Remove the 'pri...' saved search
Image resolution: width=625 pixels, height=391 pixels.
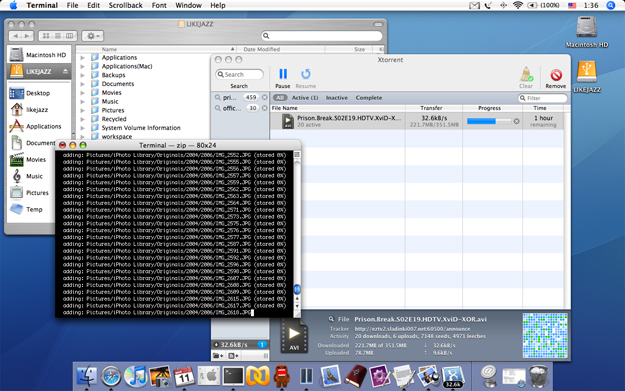(x=264, y=97)
